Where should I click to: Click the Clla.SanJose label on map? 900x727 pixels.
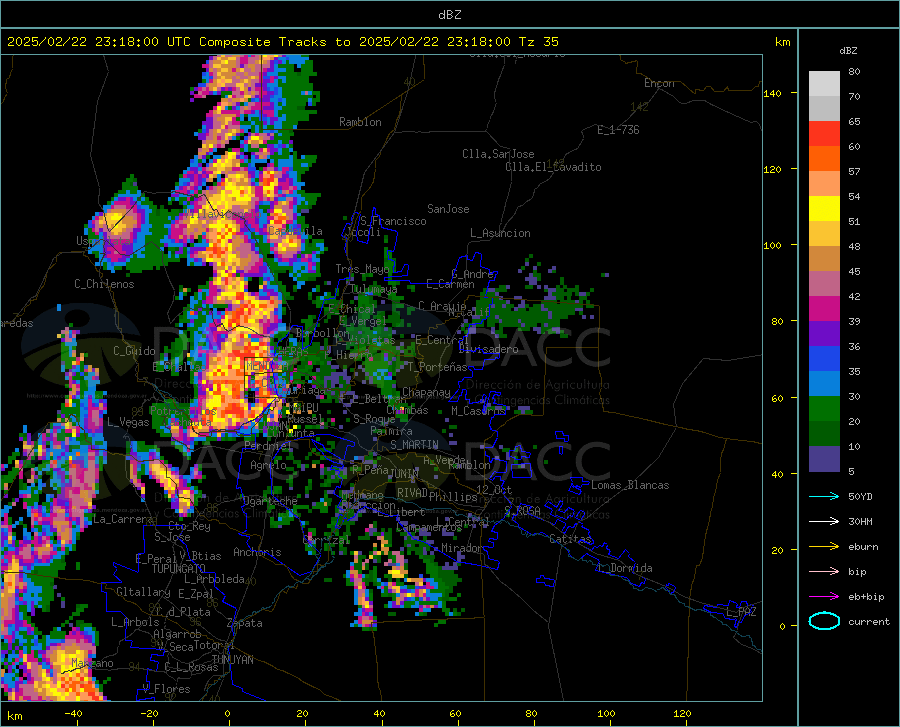[498, 154]
